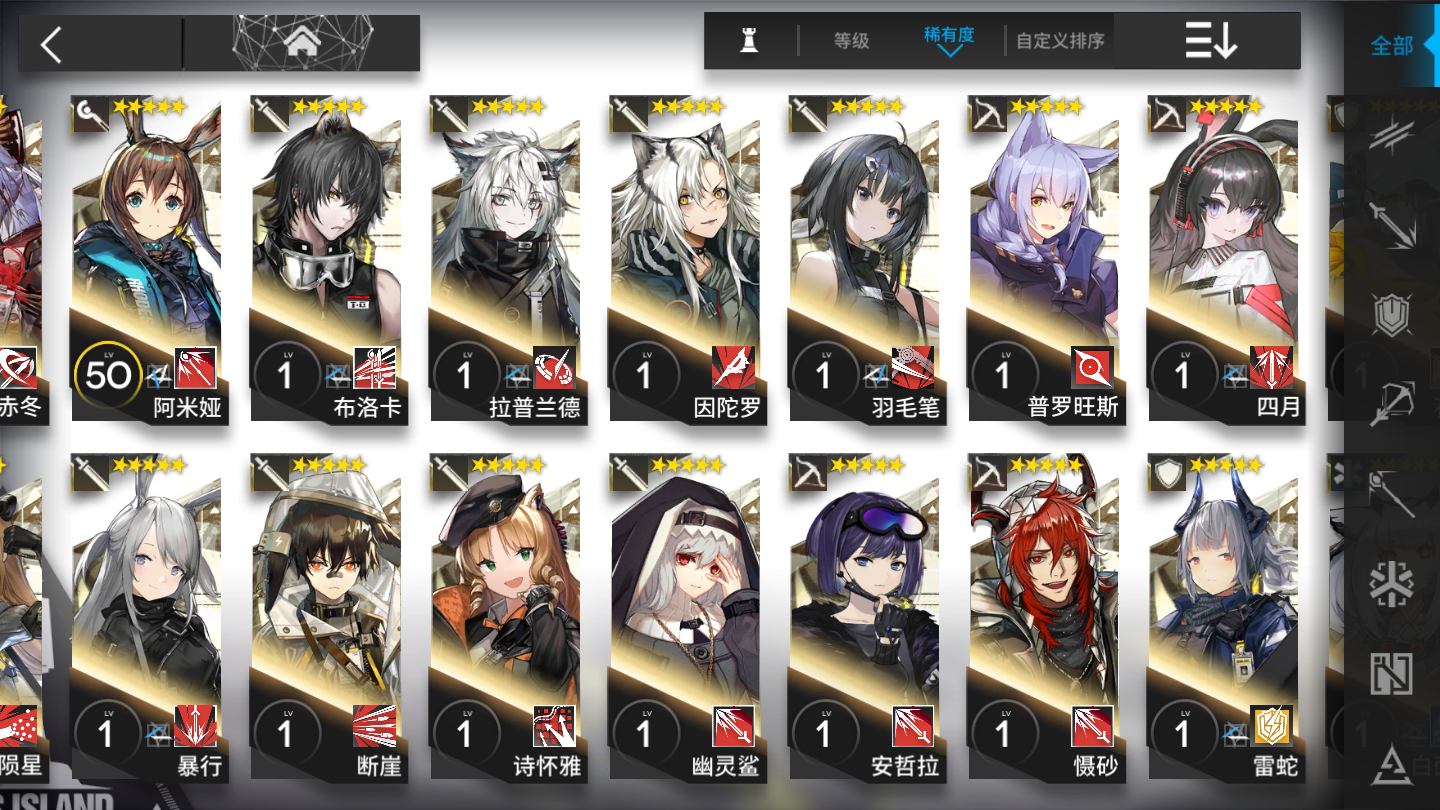
Task: Filter by Caster staff class icon
Action: click(1391, 494)
